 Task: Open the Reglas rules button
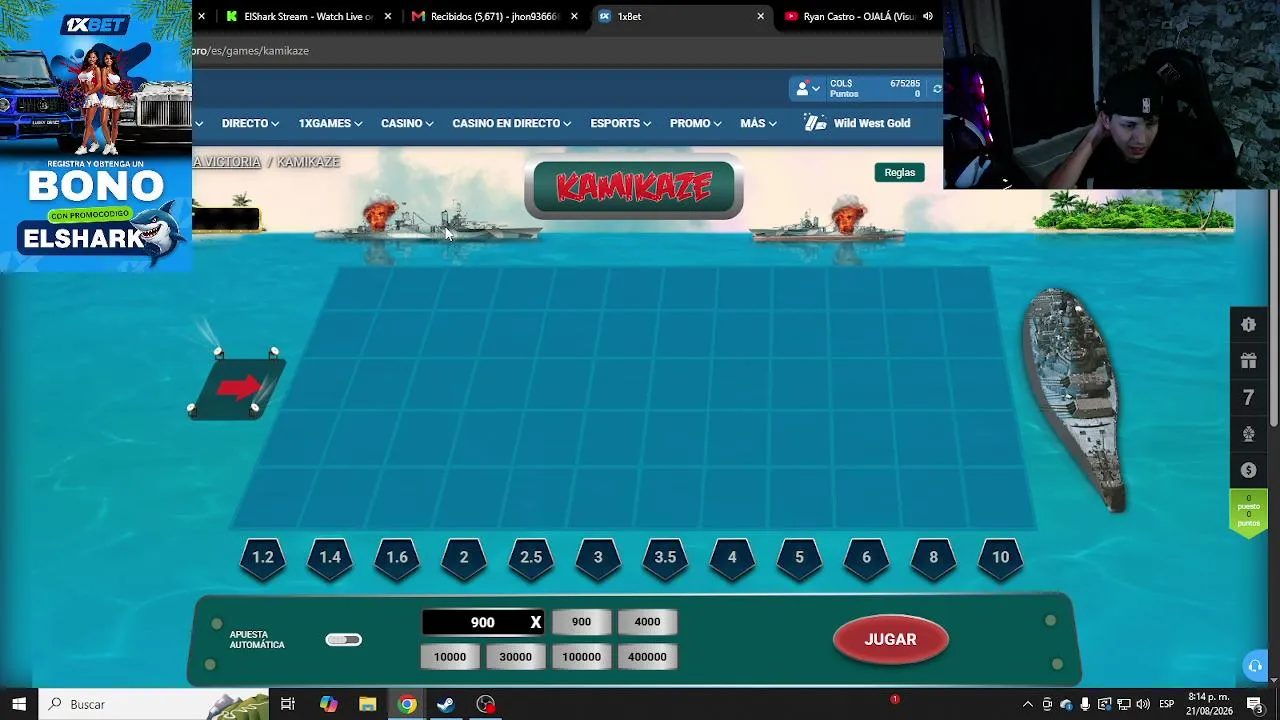pyautogui.click(x=899, y=172)
